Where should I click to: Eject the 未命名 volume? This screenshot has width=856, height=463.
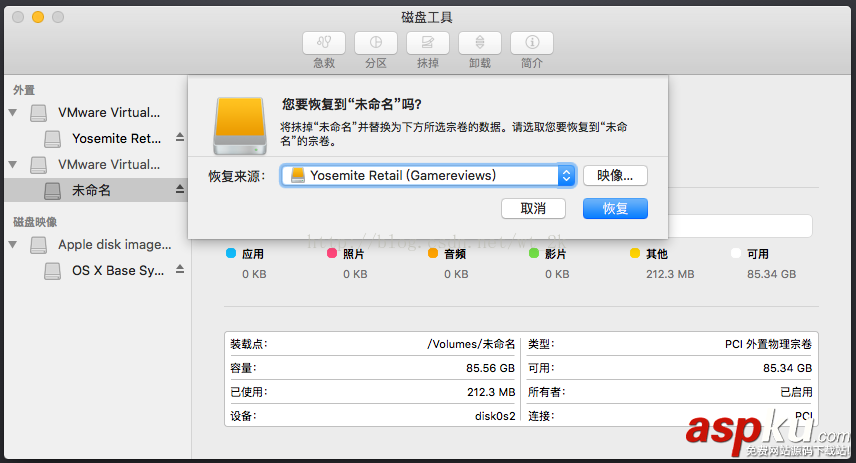pyautogui.click(x=180, y=189)
